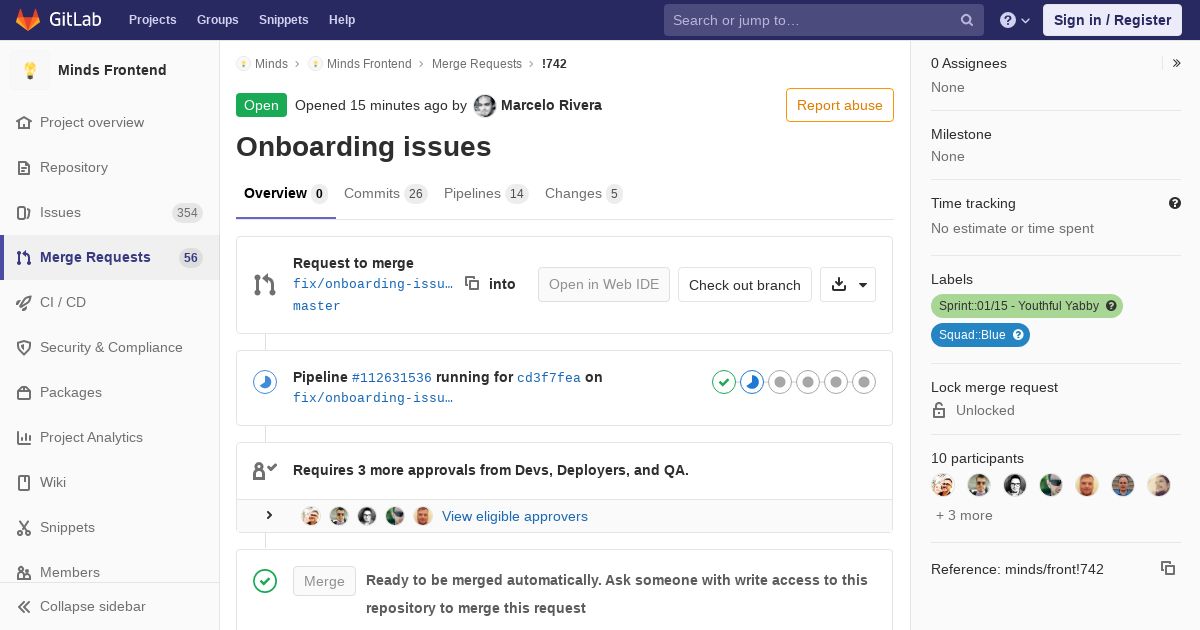This screenshot has width=1200, height=630.
Task: Focus the Search or jump to field
Action: point(824,20)
